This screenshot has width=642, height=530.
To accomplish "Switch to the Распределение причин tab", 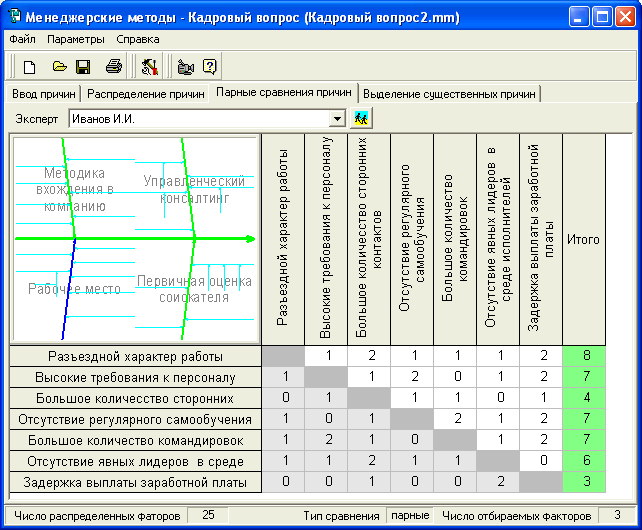I will (x=145, y=94).
